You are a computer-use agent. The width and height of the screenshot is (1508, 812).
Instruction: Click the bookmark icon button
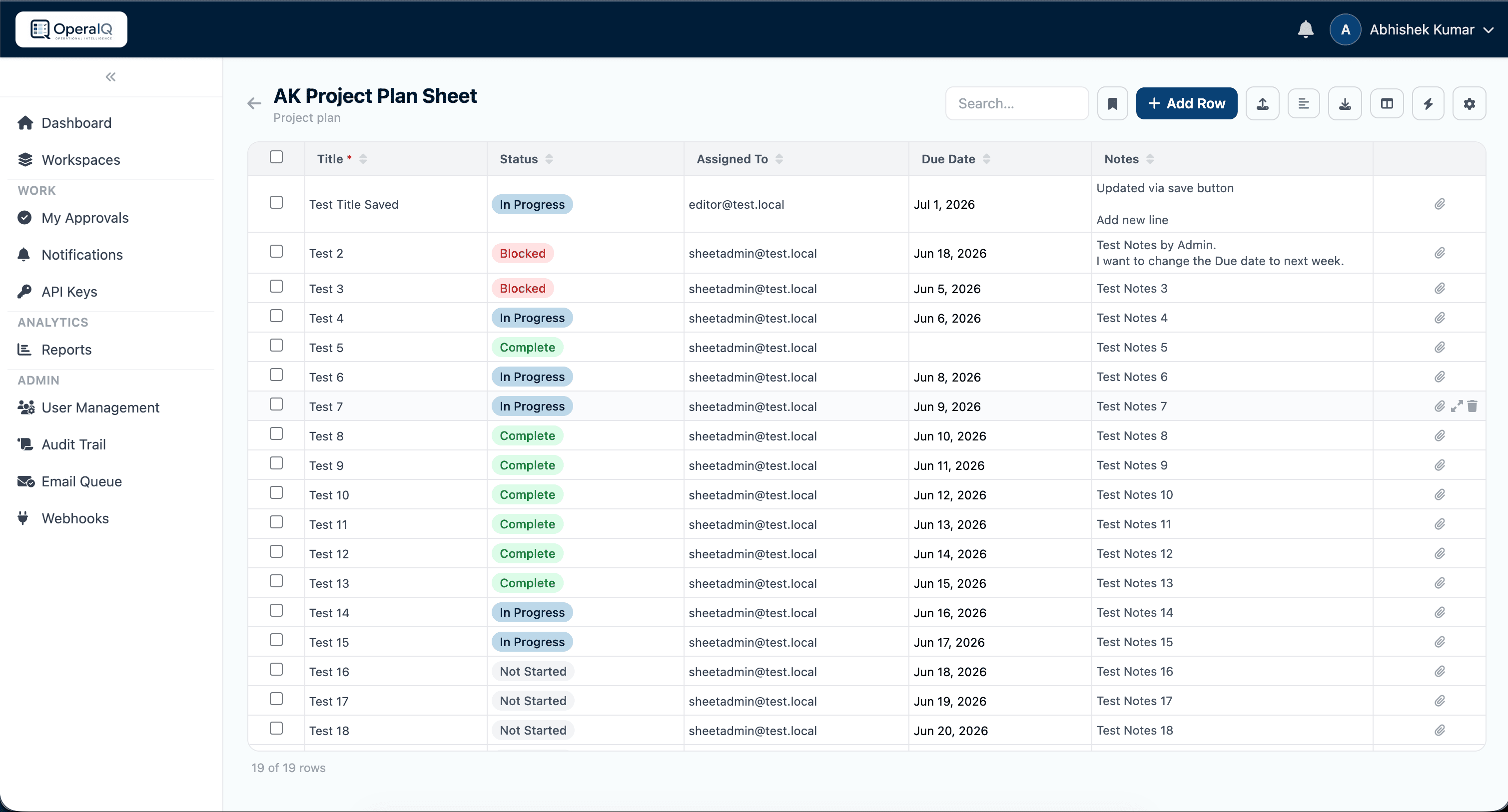(x=1112, y=103)
